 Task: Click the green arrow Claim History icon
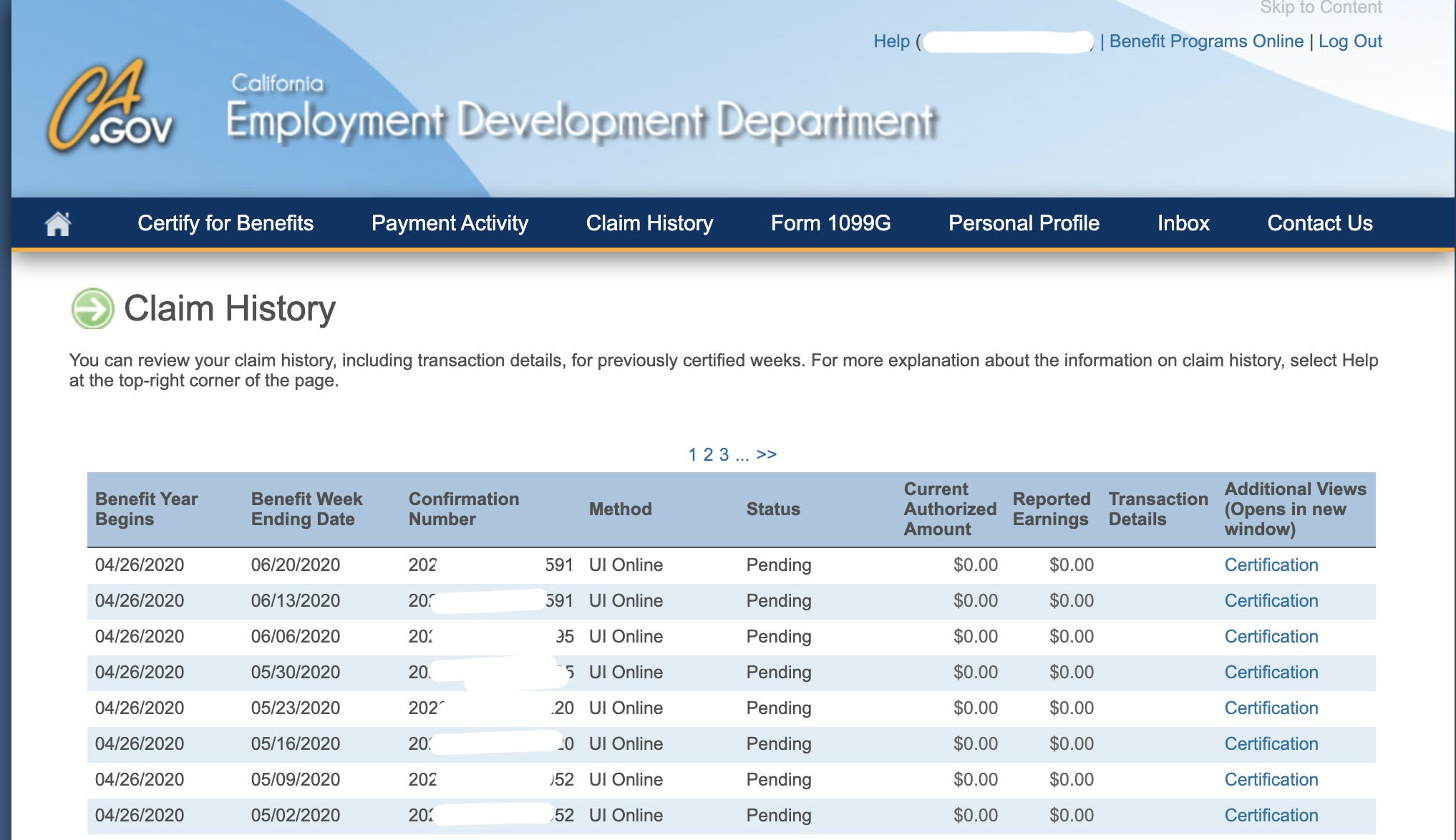(92, 308)
